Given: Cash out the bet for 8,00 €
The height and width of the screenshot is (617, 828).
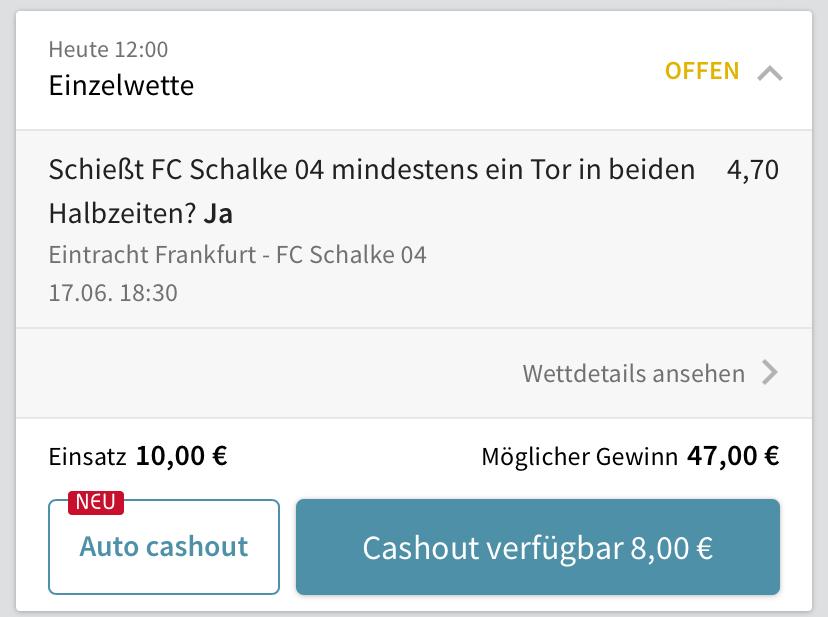Looking at the screenshot, I should tap(538, 547).
